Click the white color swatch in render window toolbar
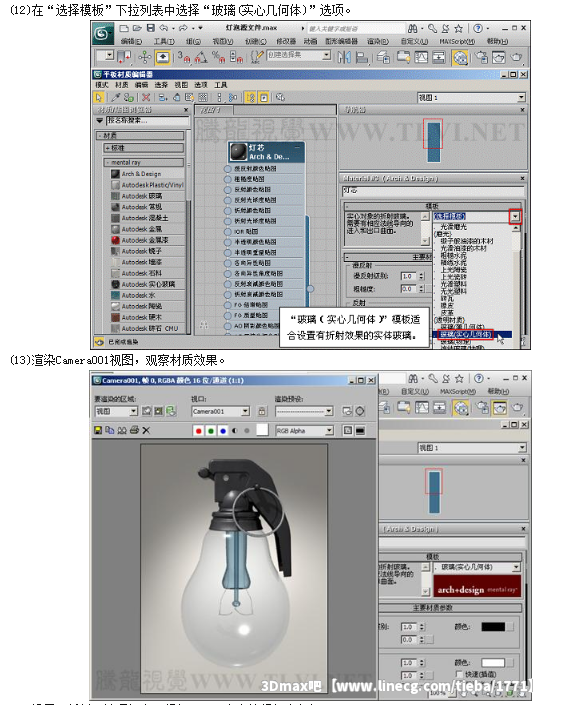 [262, 430]
